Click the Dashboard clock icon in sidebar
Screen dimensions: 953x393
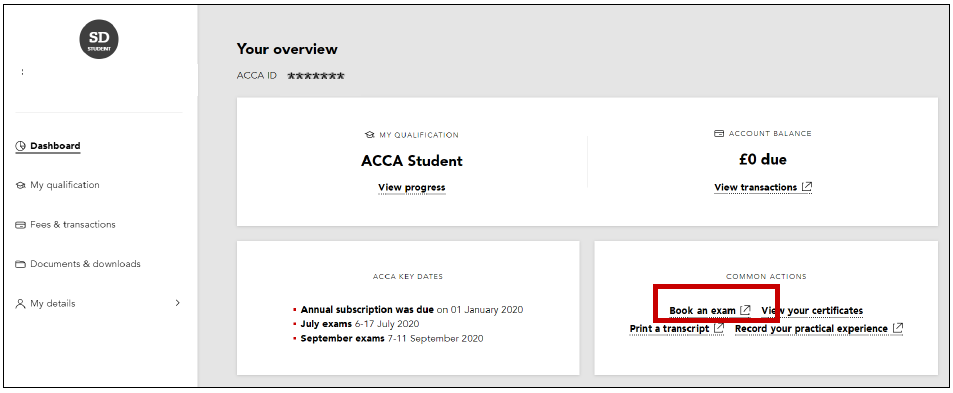click(x=21, y=146)
